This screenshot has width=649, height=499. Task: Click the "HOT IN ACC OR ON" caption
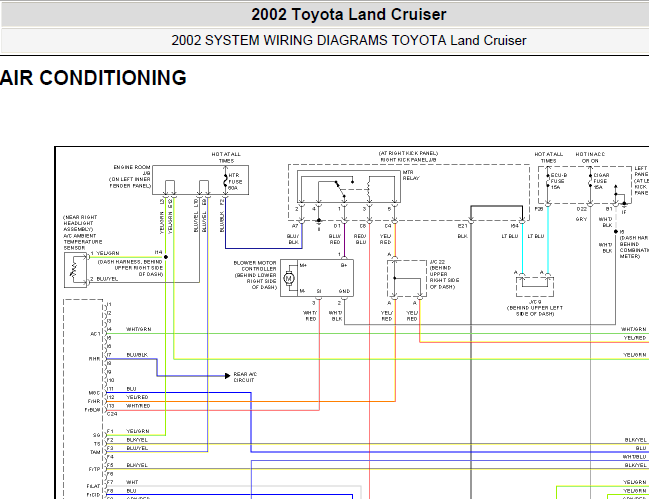click(590, 157)
